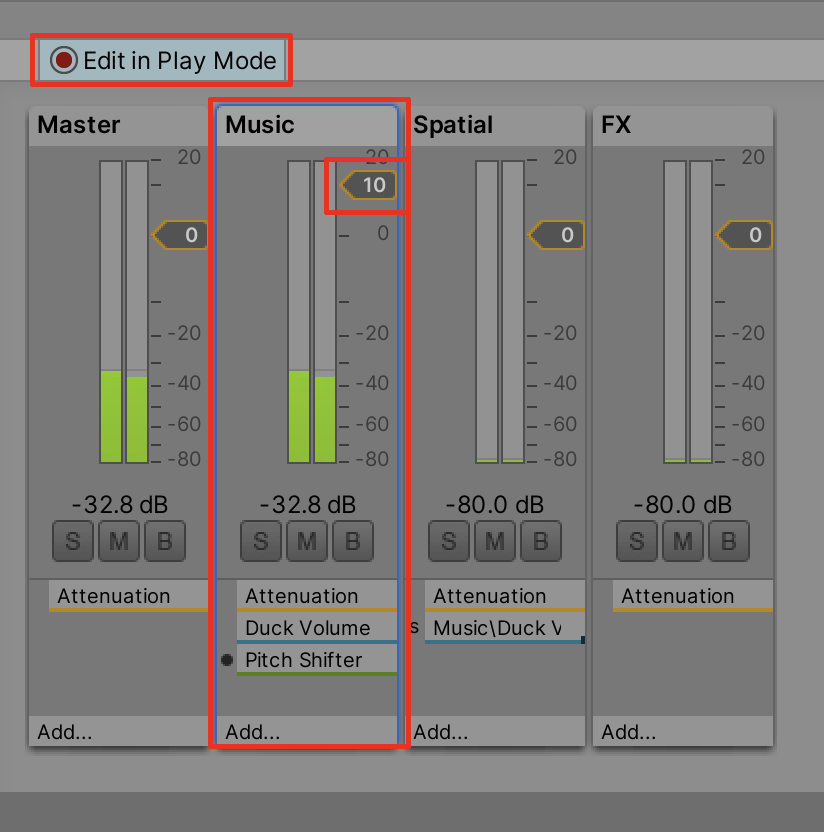Image resolution: width=824 pixels, height=832 pixels.
Task: Click the Music VU meter bars
Action: click(312, 311)
